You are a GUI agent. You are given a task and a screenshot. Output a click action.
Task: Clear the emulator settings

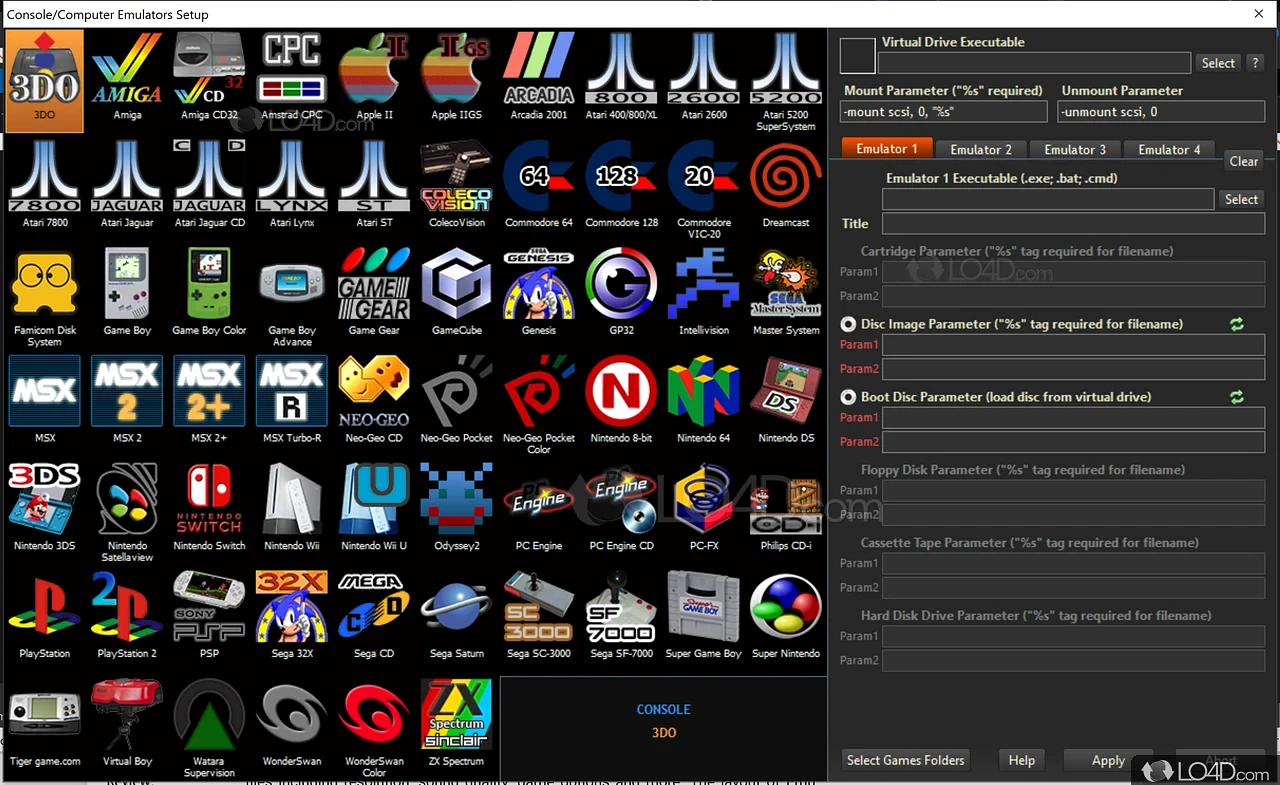tap(1244, 161)
